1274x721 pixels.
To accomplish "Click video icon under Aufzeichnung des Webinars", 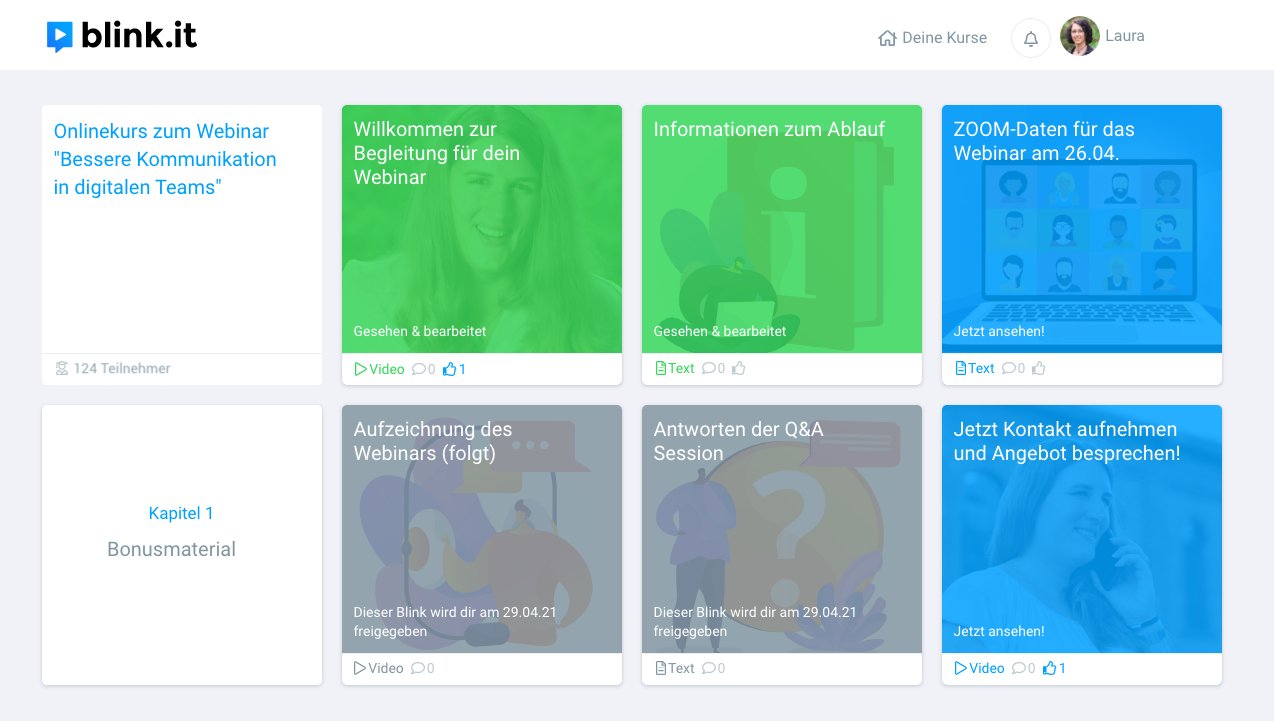I will tap(361, 669).
